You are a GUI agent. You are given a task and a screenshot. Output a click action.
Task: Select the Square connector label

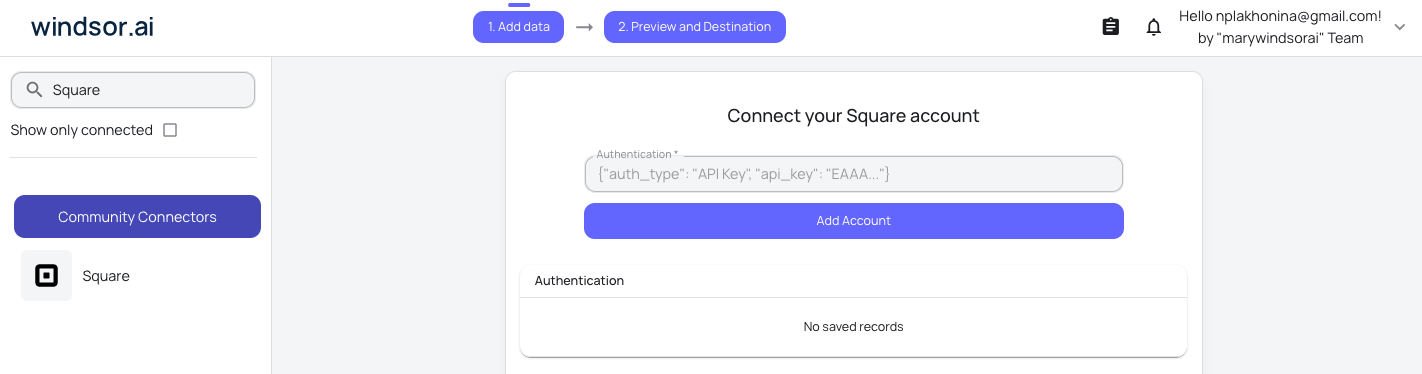coord(106,276)
